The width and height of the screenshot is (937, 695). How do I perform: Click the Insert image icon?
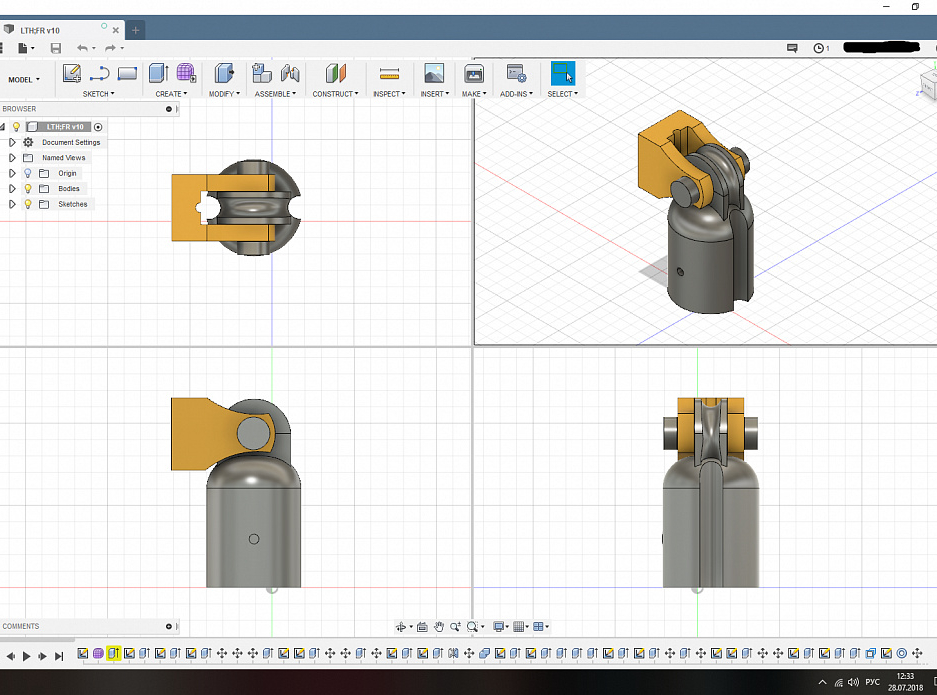(x=434, y=73)
